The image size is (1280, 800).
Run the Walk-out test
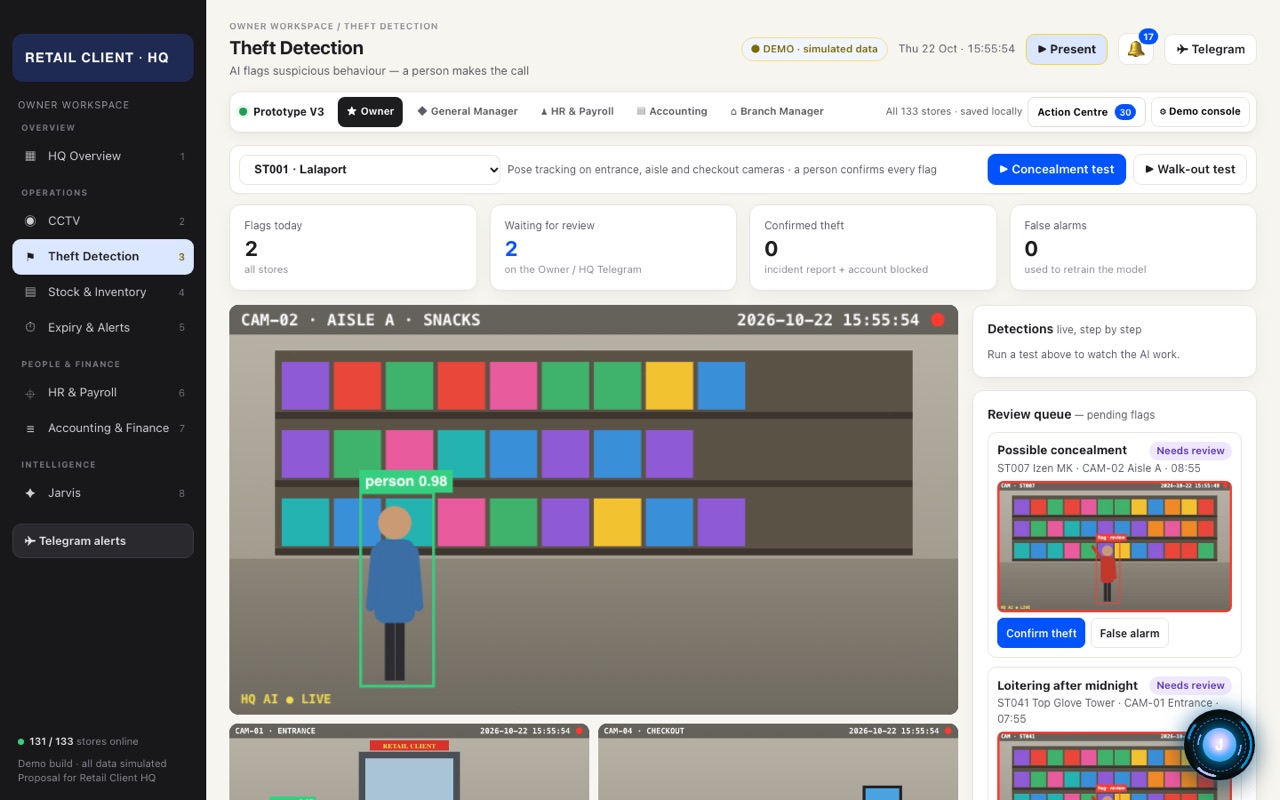tap(1190, 170)
